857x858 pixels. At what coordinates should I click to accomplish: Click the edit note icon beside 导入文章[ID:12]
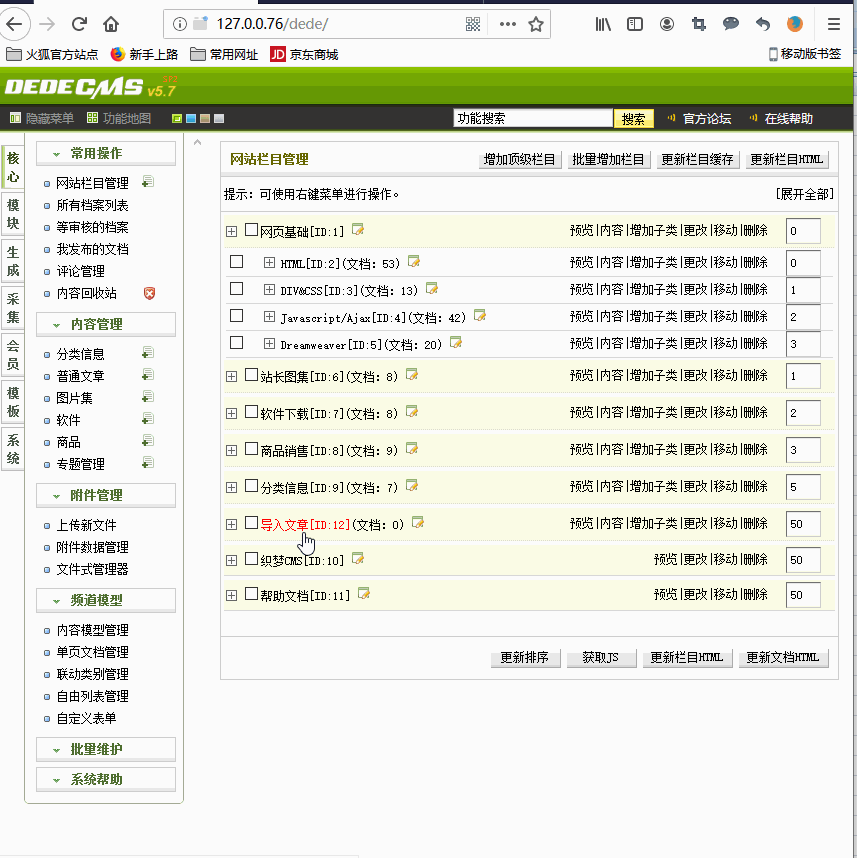click(x=416, y=522)
